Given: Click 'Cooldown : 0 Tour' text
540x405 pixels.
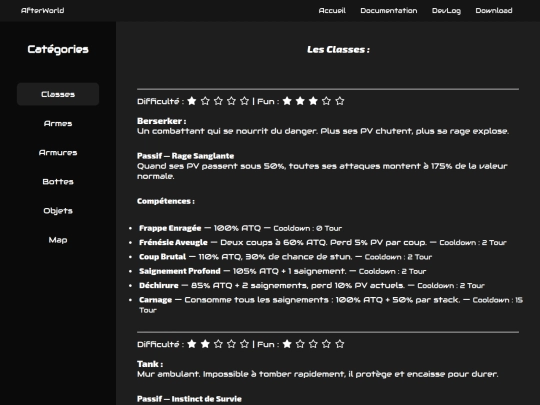Looking at the screenshot, I should [x=308, y=228].
